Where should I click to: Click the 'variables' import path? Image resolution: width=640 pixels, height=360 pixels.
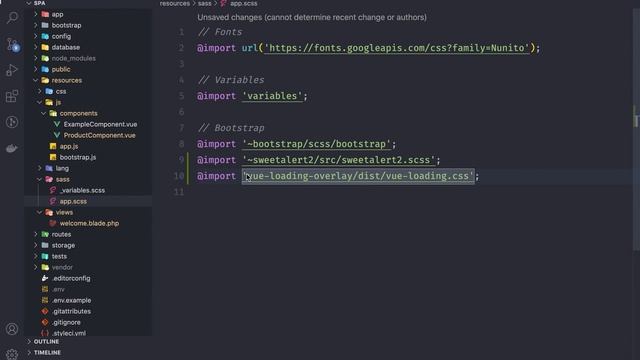tap(272, 96)
